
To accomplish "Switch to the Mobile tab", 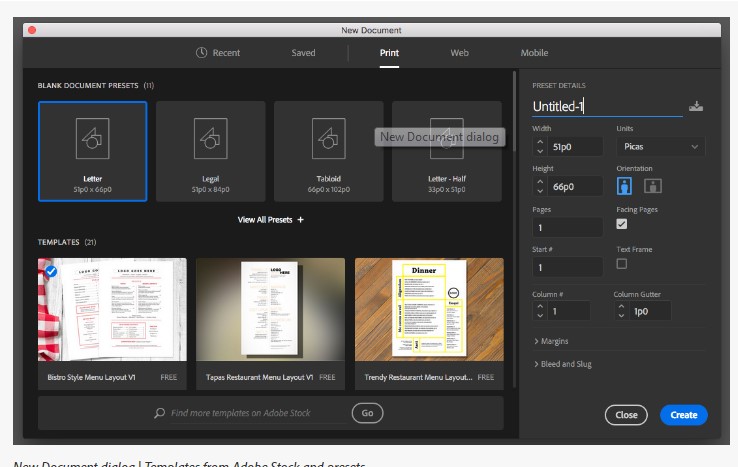I will tap(534, 53).
